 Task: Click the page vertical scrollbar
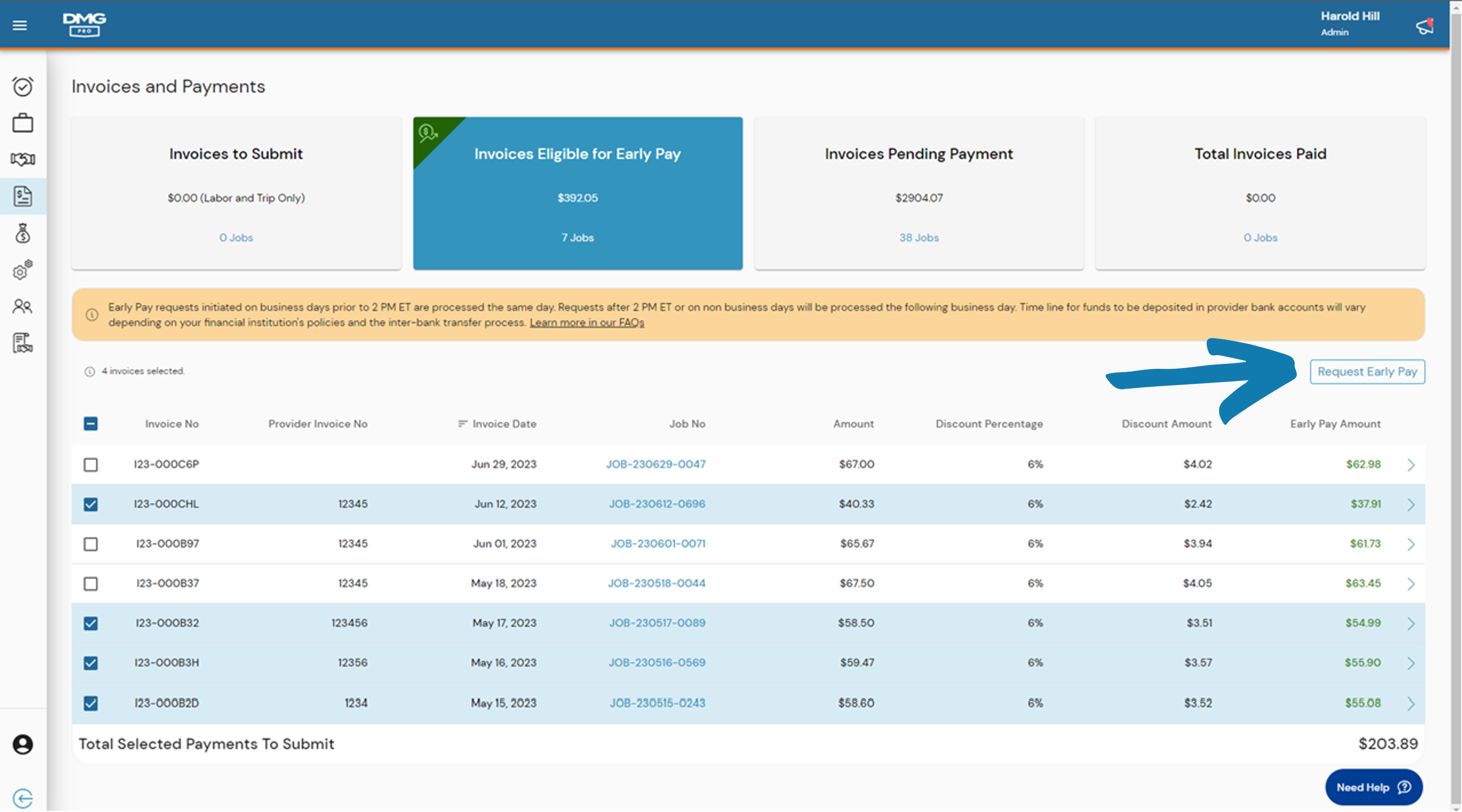(x=1456, y=406)
